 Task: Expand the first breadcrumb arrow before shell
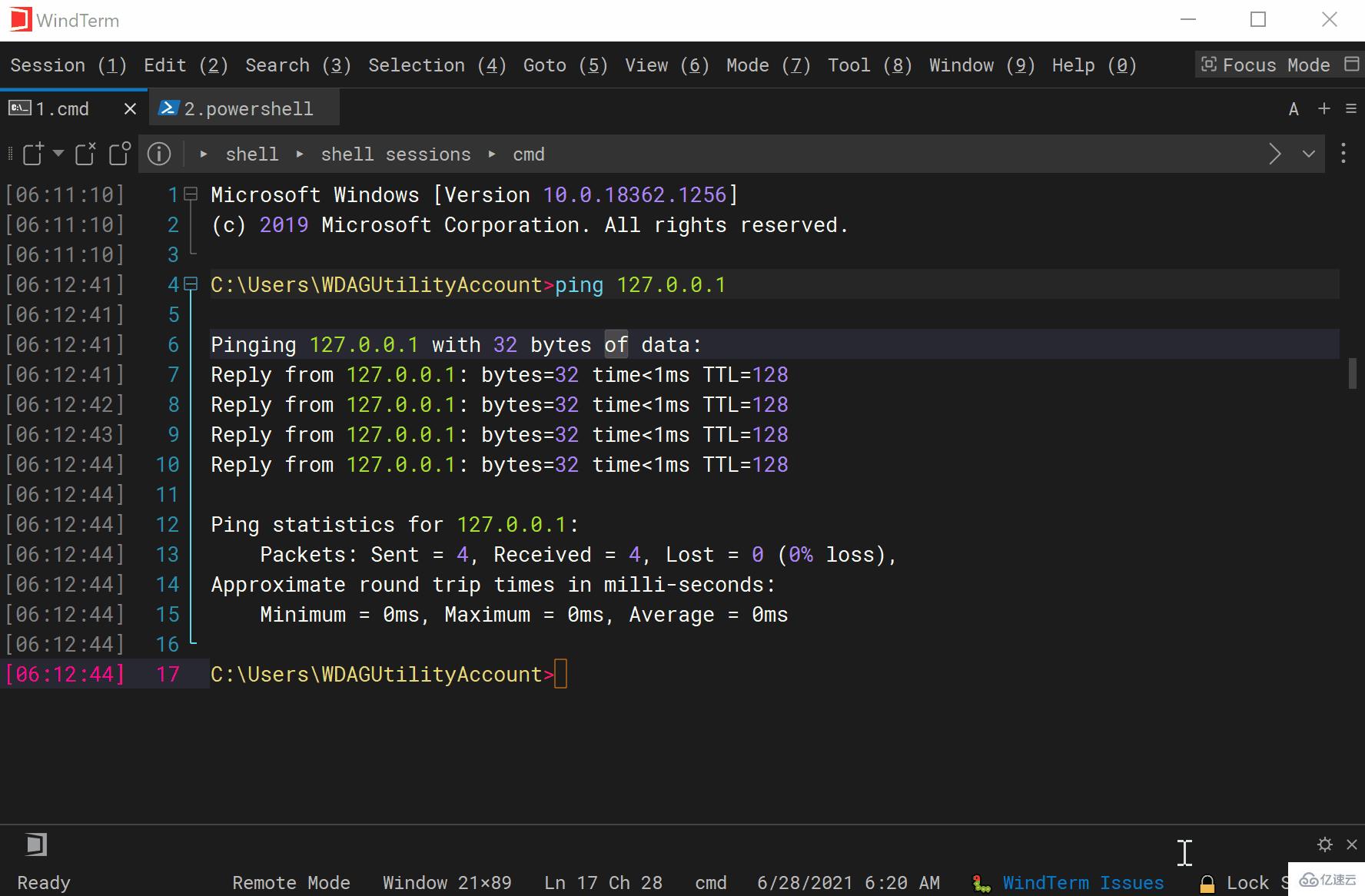coord(204,154)
